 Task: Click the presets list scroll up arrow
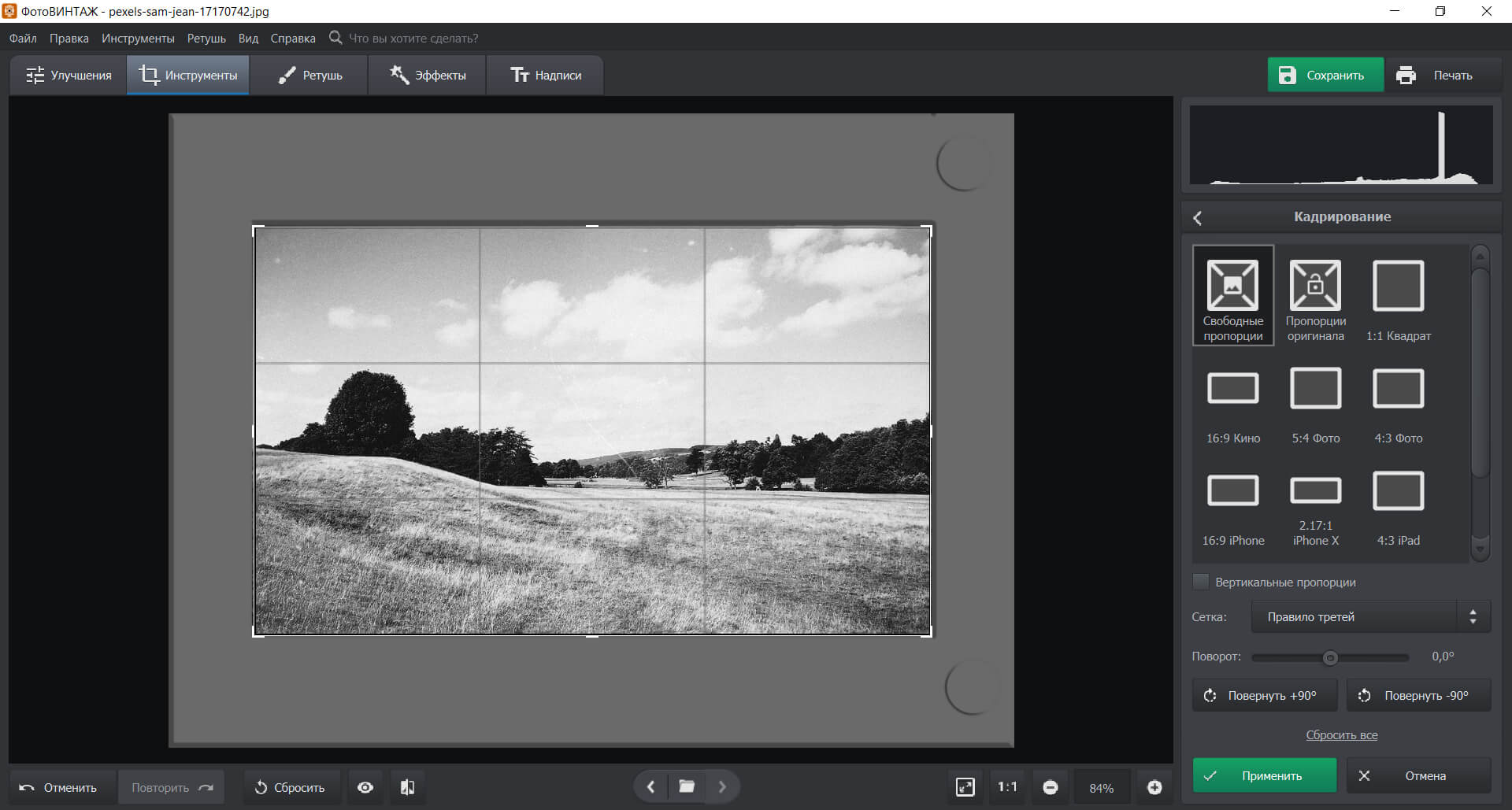click(1480, 256)
